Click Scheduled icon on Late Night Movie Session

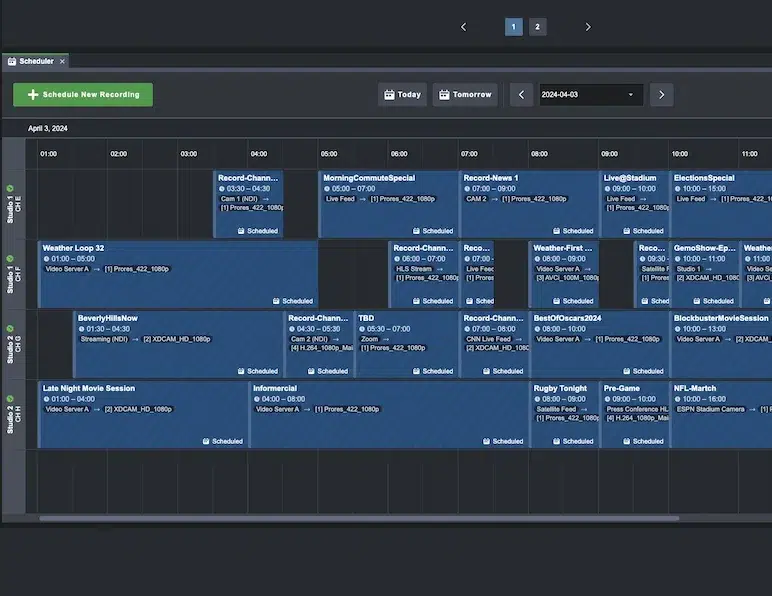point(206,441)
